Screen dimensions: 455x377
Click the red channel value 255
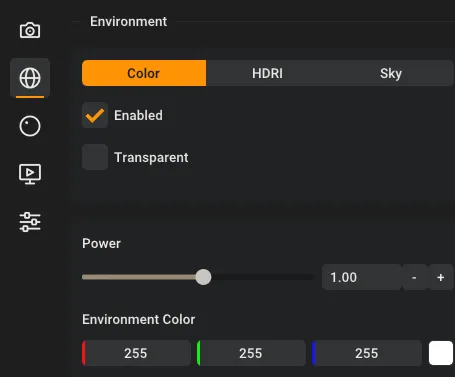click(136, 353)
